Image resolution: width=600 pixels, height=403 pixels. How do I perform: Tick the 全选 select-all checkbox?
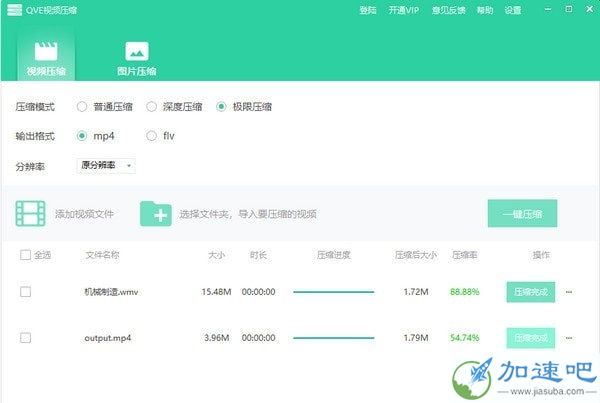[25, 255]
